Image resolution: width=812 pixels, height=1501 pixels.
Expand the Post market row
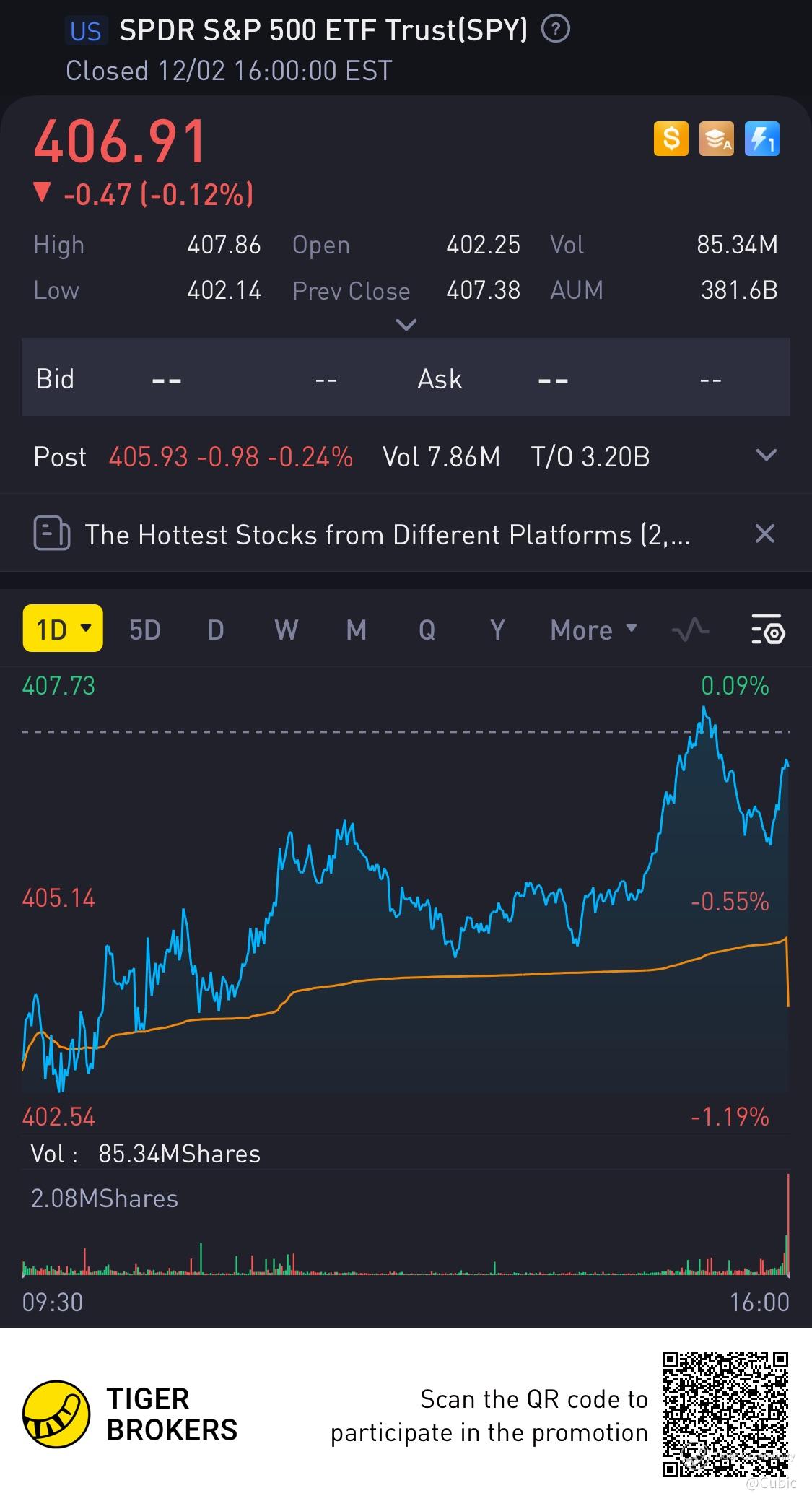tap(766, 456)
